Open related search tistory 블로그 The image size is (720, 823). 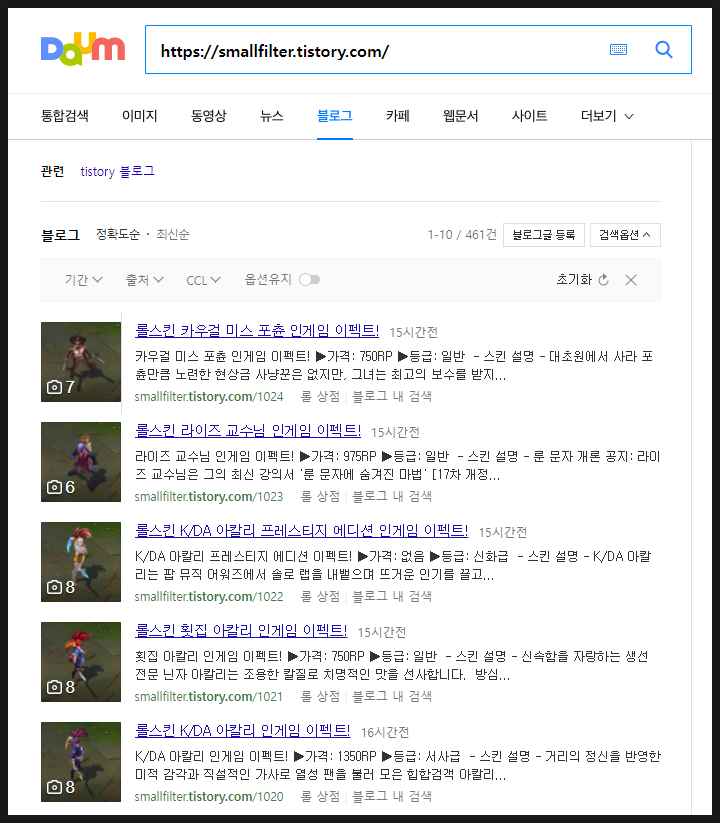coord(118,172)
